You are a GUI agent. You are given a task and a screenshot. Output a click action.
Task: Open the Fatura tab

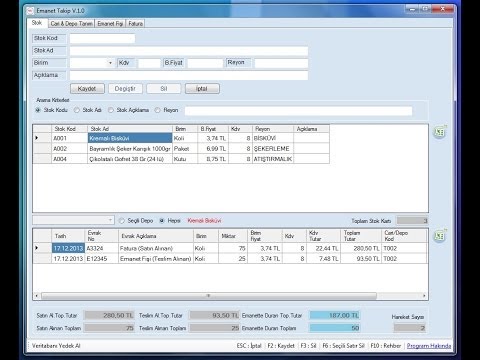tap(135, 24)
